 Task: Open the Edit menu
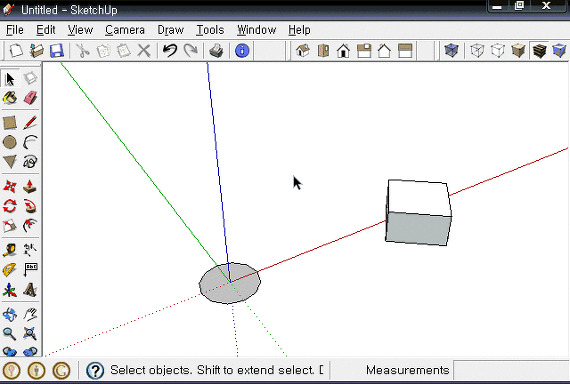[x=46, y=30]
